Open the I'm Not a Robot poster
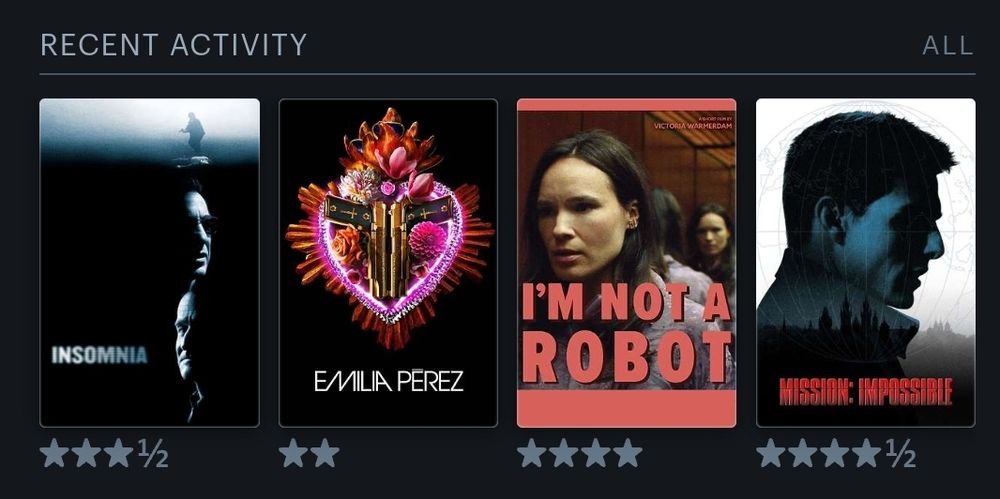Image resolution: width=1000 pixels, height=499 pixels. pyautogui.click(x=626, y=262)
